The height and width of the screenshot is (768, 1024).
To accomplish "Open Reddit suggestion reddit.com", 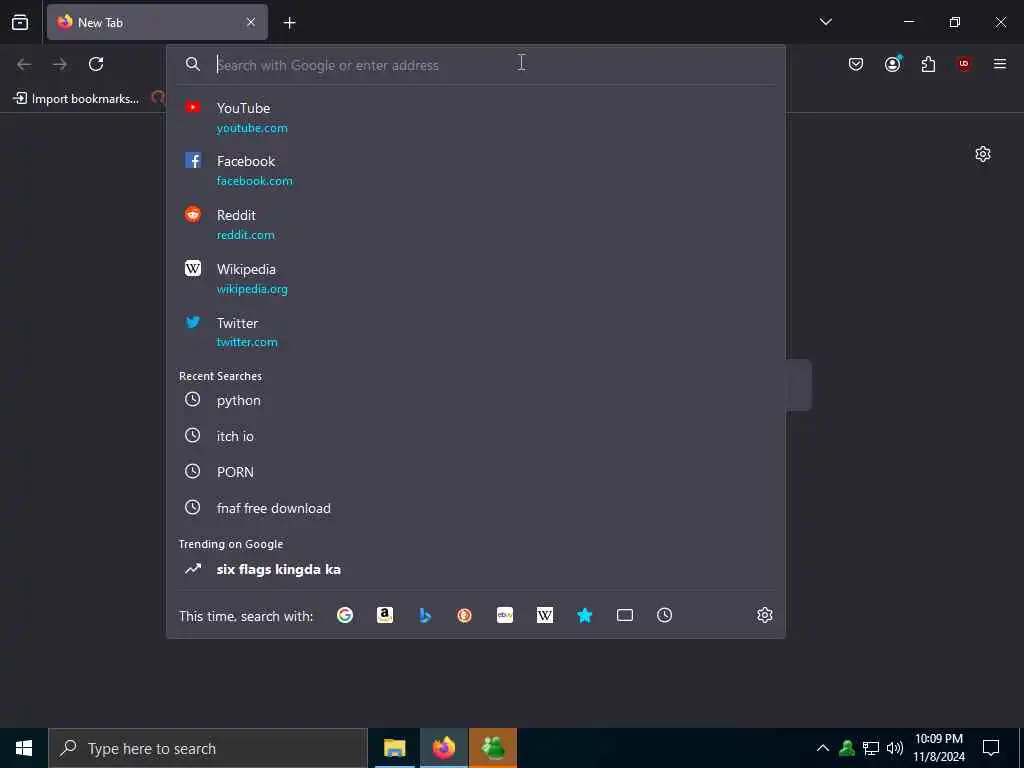I will coord(476,224).
